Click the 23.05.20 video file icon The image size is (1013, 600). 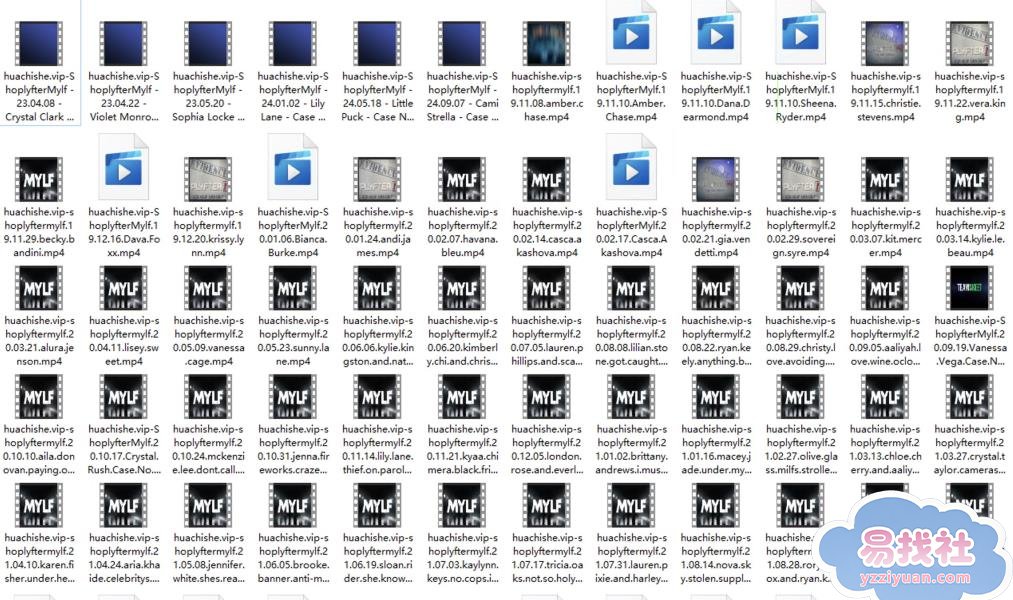pos(208,43)
